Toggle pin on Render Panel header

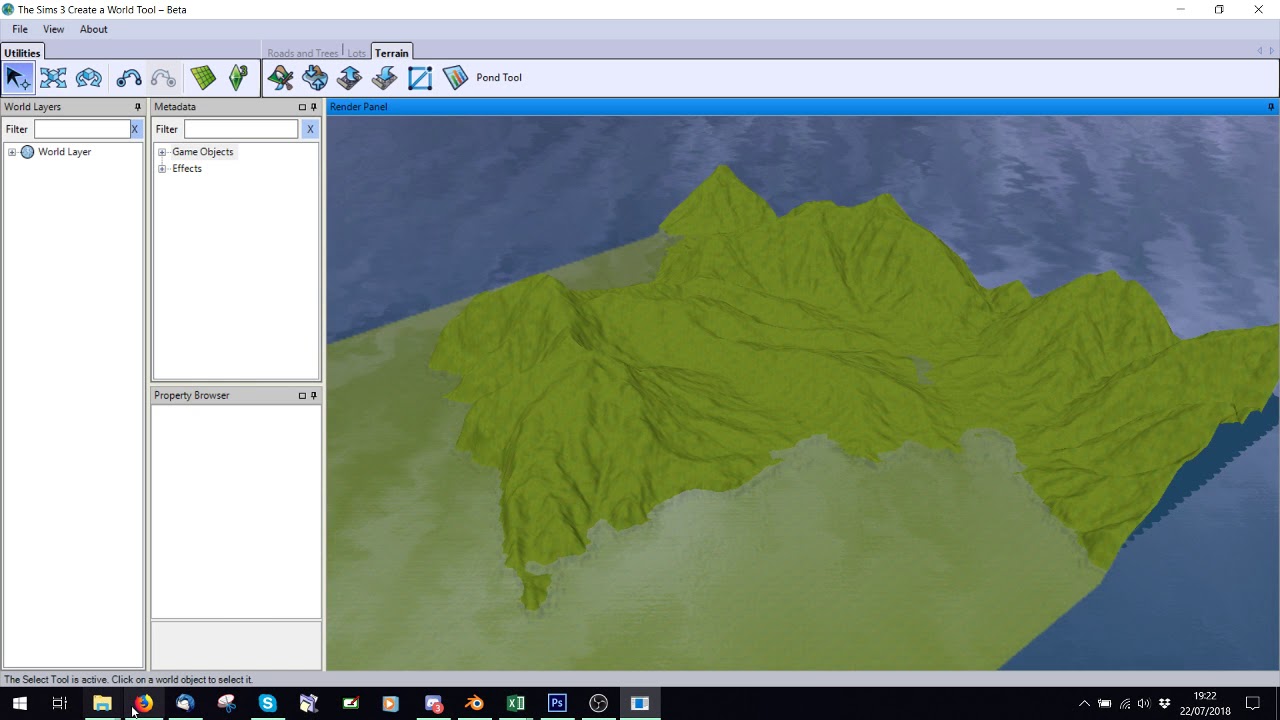(x=1271, y=107)
